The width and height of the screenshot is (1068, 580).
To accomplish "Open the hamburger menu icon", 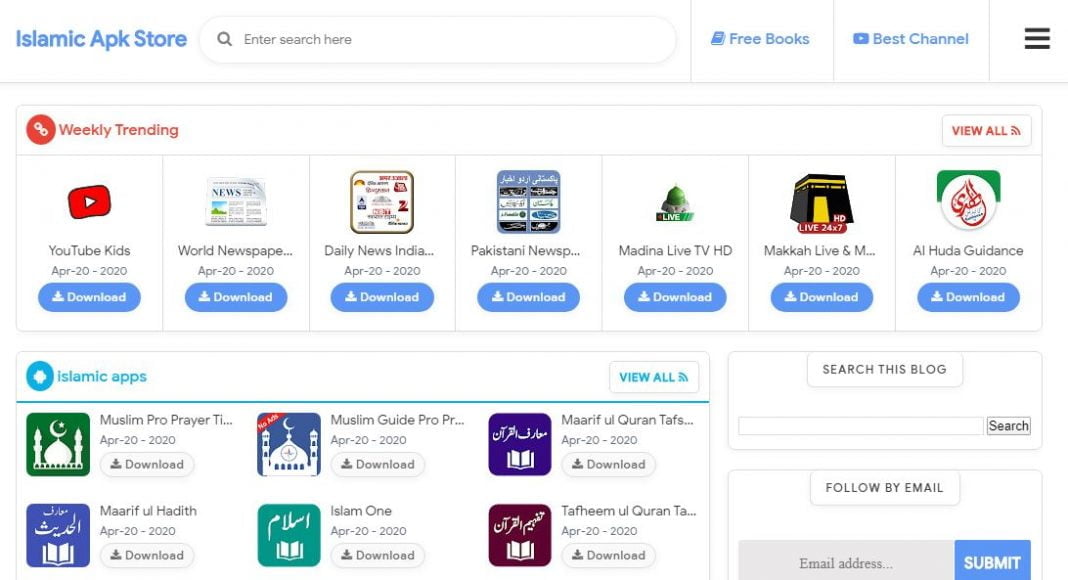I will coord(1037,39).
